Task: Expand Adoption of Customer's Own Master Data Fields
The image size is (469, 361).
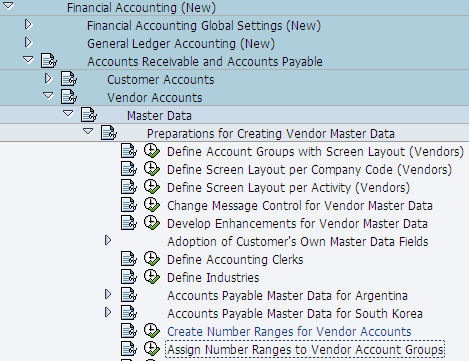Action: pos(108,240)
